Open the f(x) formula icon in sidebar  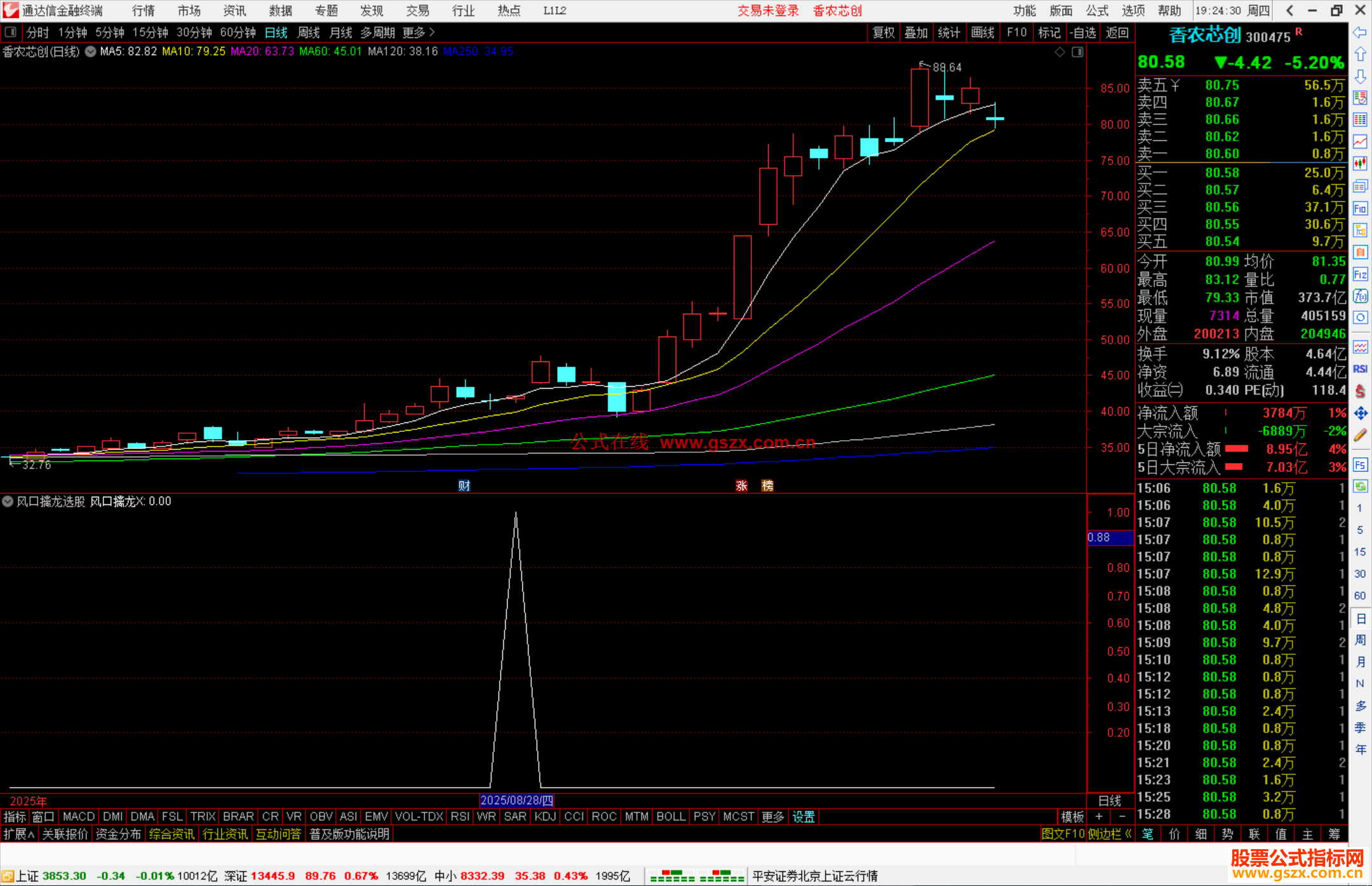[1360, 296]
